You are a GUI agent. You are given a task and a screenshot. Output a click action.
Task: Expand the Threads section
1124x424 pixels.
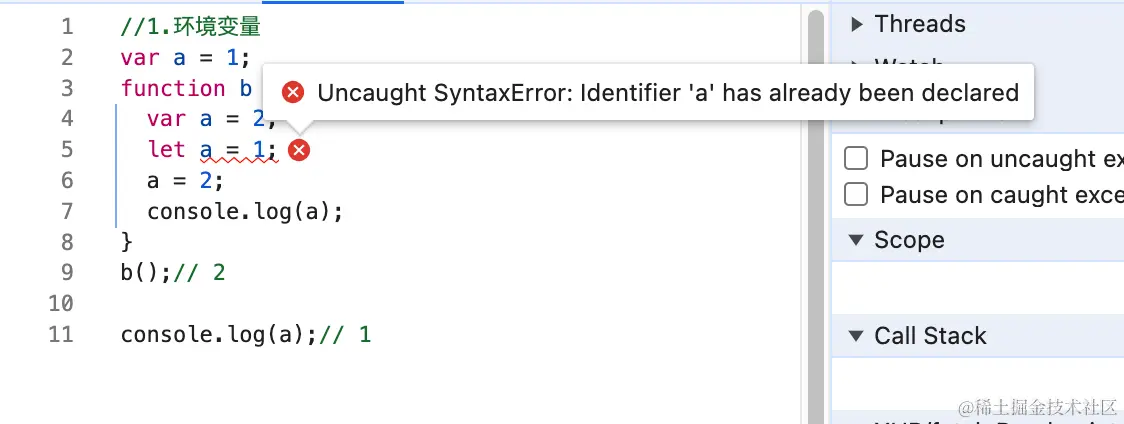pos(856,24)
